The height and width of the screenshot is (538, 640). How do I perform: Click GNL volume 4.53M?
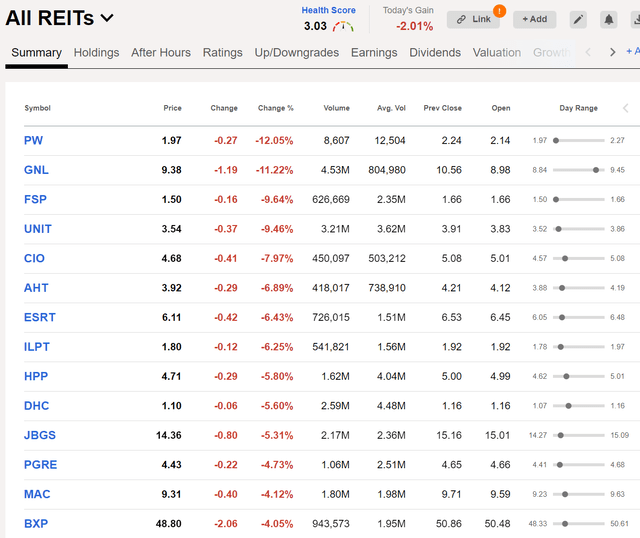(335, 170)
